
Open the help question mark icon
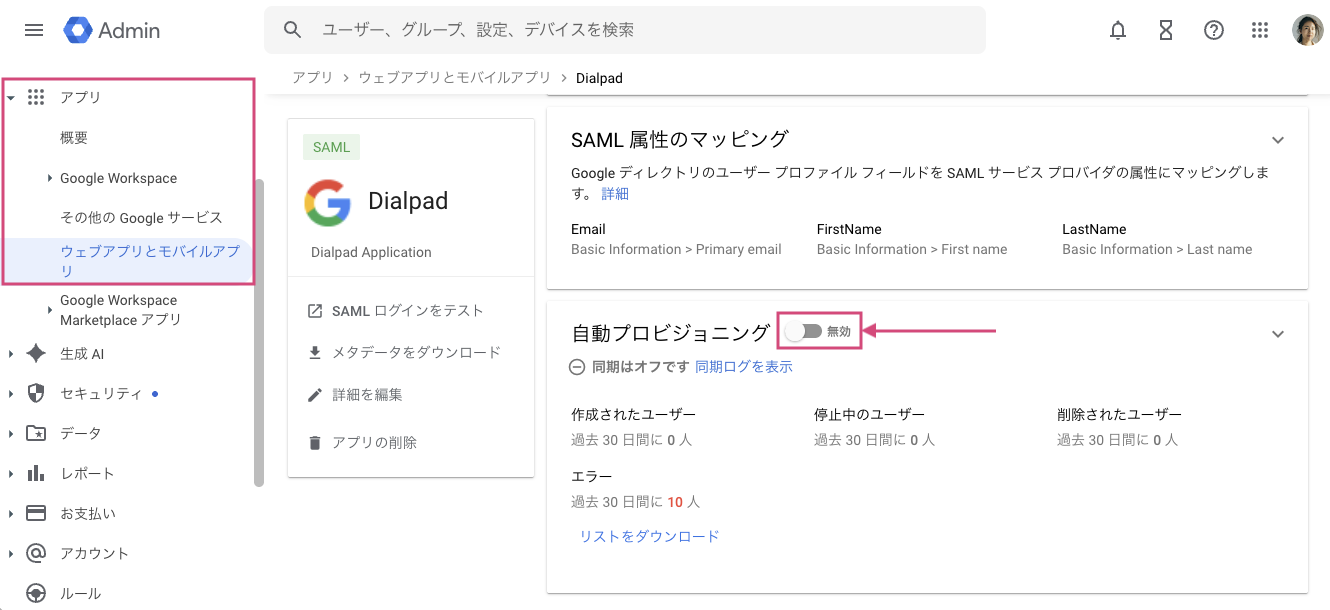click(1214, 30)
